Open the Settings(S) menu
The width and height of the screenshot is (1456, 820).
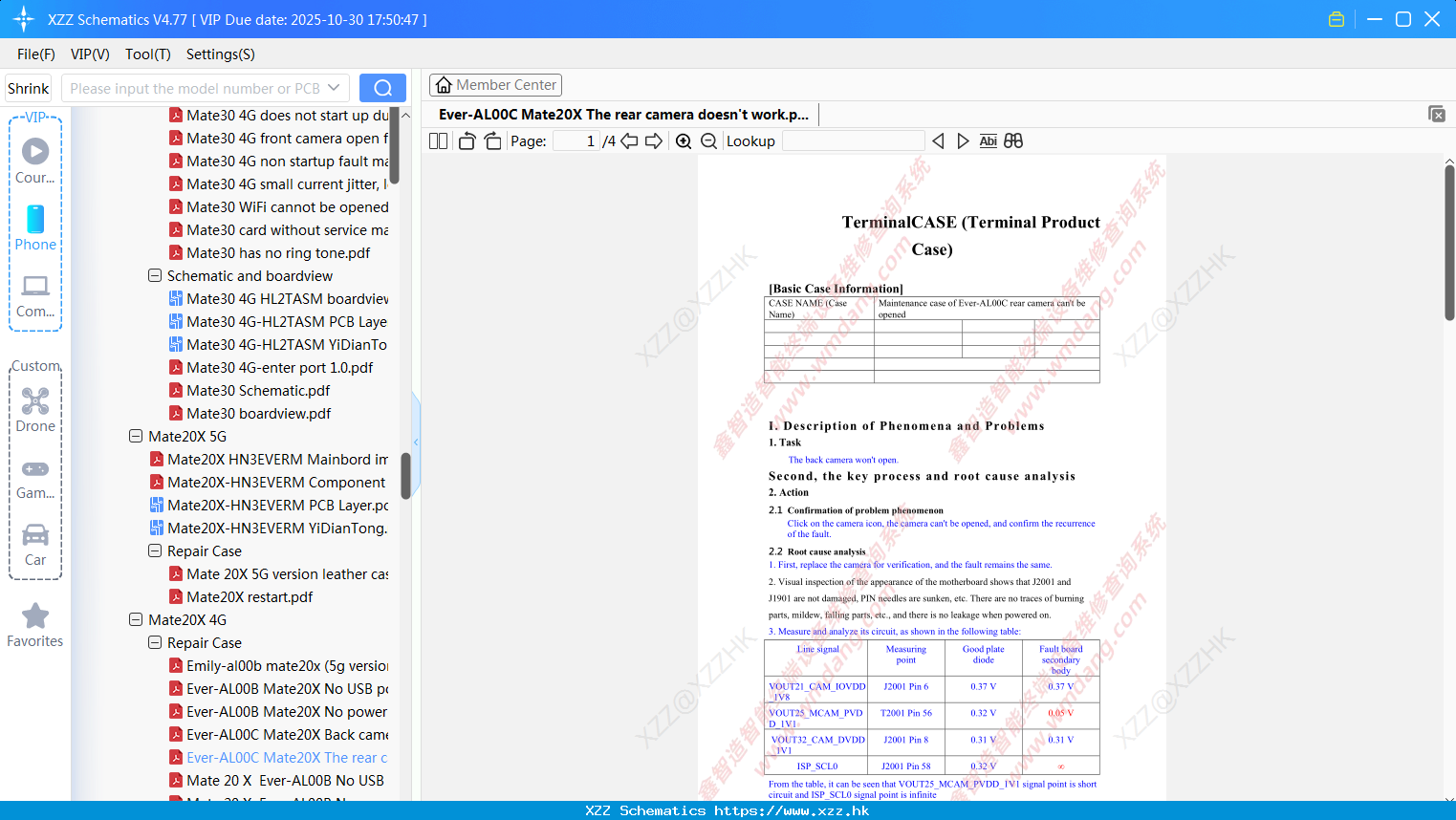pyautogui.click(x=221, y=54)
